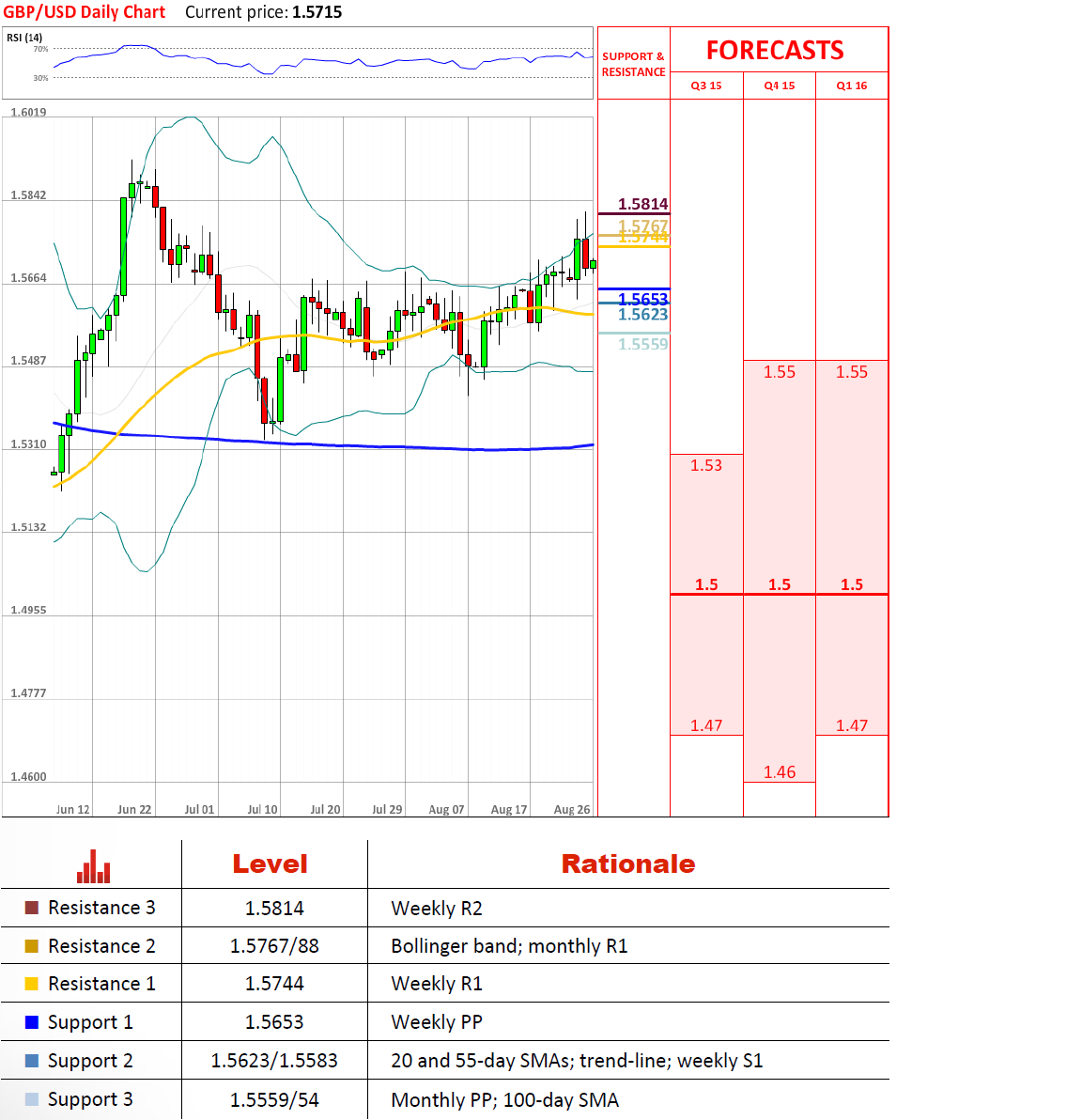Image resolution: width=1082 pixels, height=1120 pixels.
Task: Click the Q1 16 median forecast 1.5
Action: [852, 584]
